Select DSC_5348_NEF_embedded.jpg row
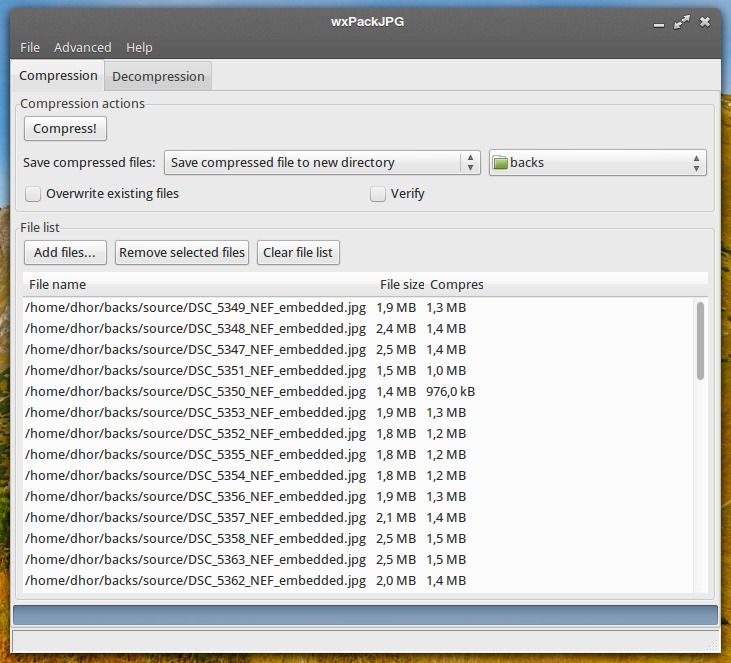This screenshot has height=663, width=731. point(358,329)
